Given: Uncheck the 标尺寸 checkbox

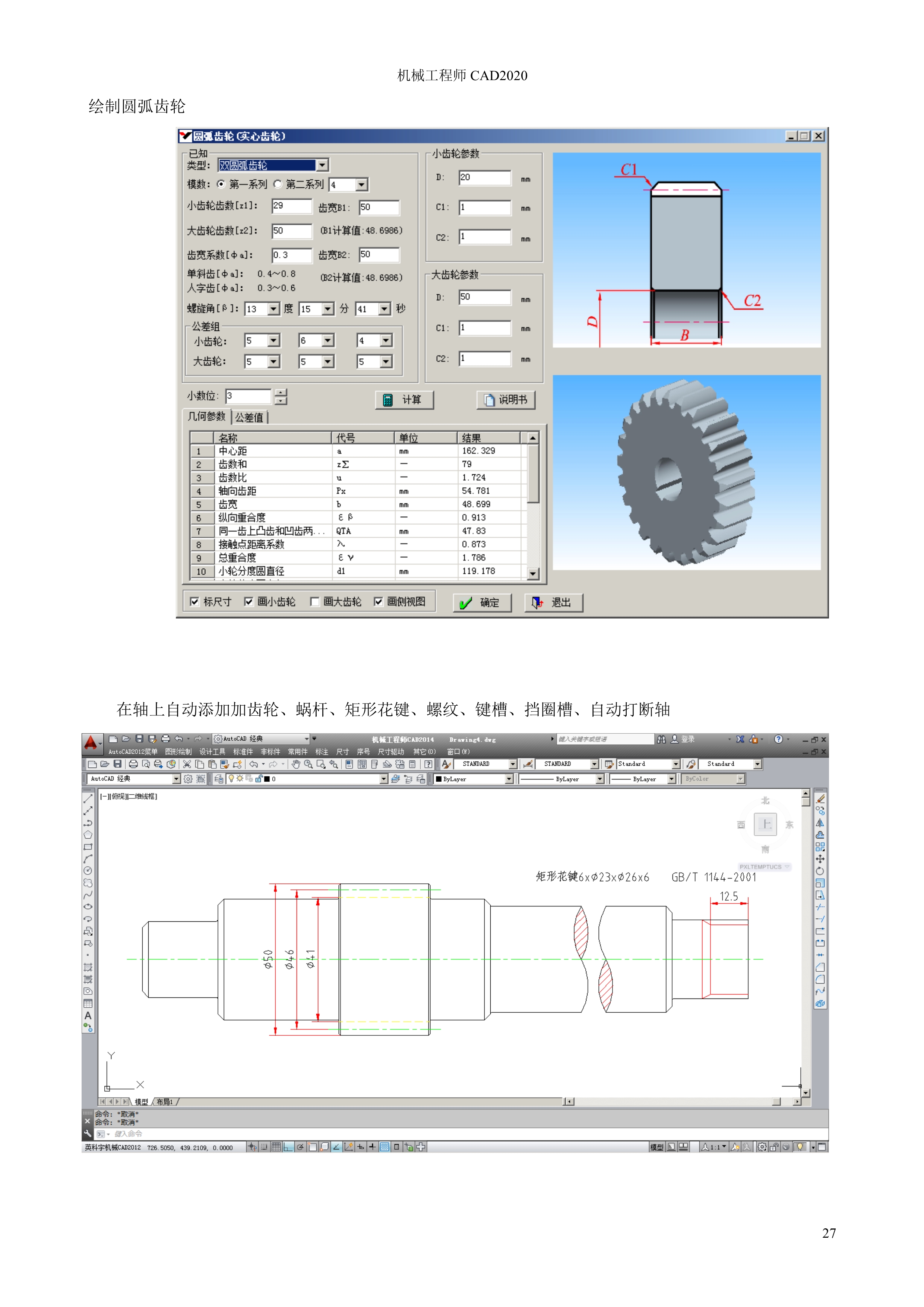Looking at the screenshot, I should tap(195, 602).
